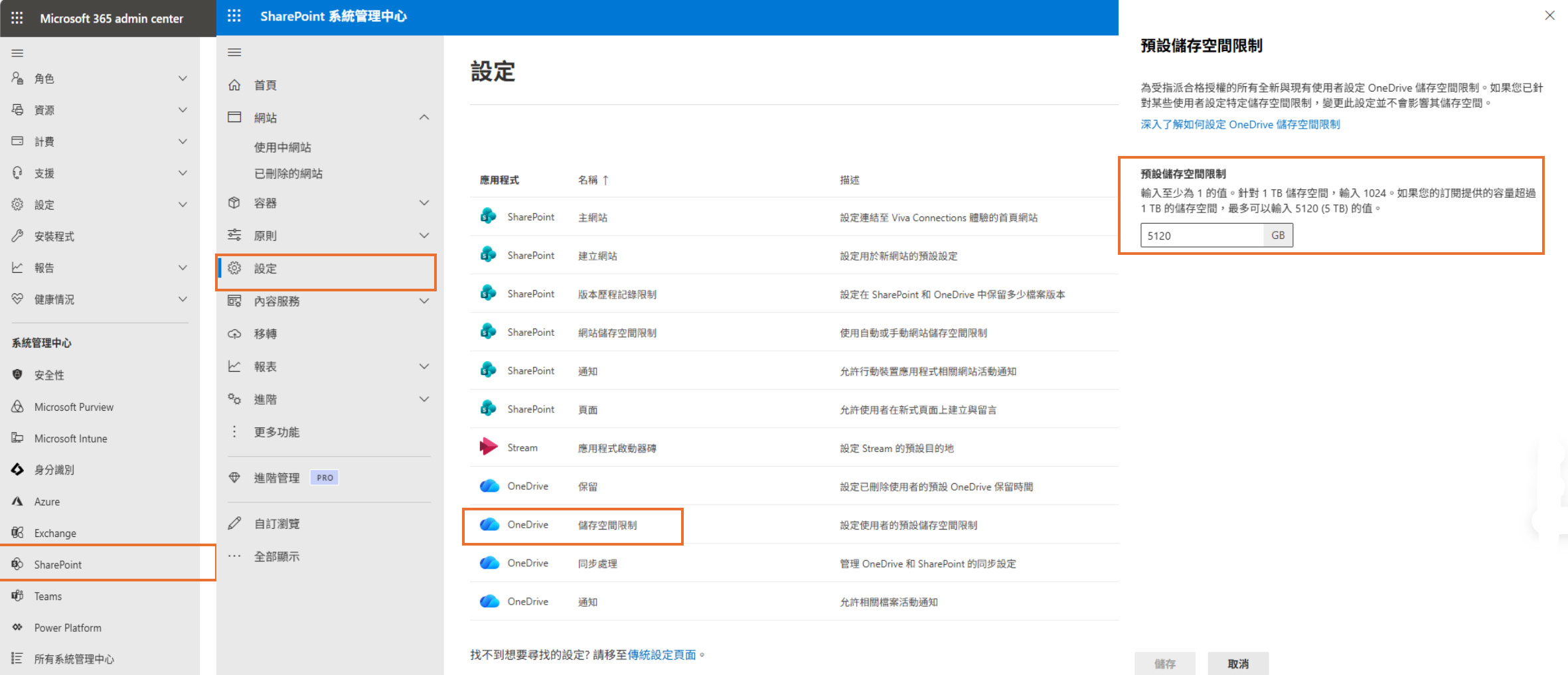Follow 深入了解如何設定 OneDrive 儲存空間限制 link
Screen dimensions: 1568x675
click(x=1240, y=124)
